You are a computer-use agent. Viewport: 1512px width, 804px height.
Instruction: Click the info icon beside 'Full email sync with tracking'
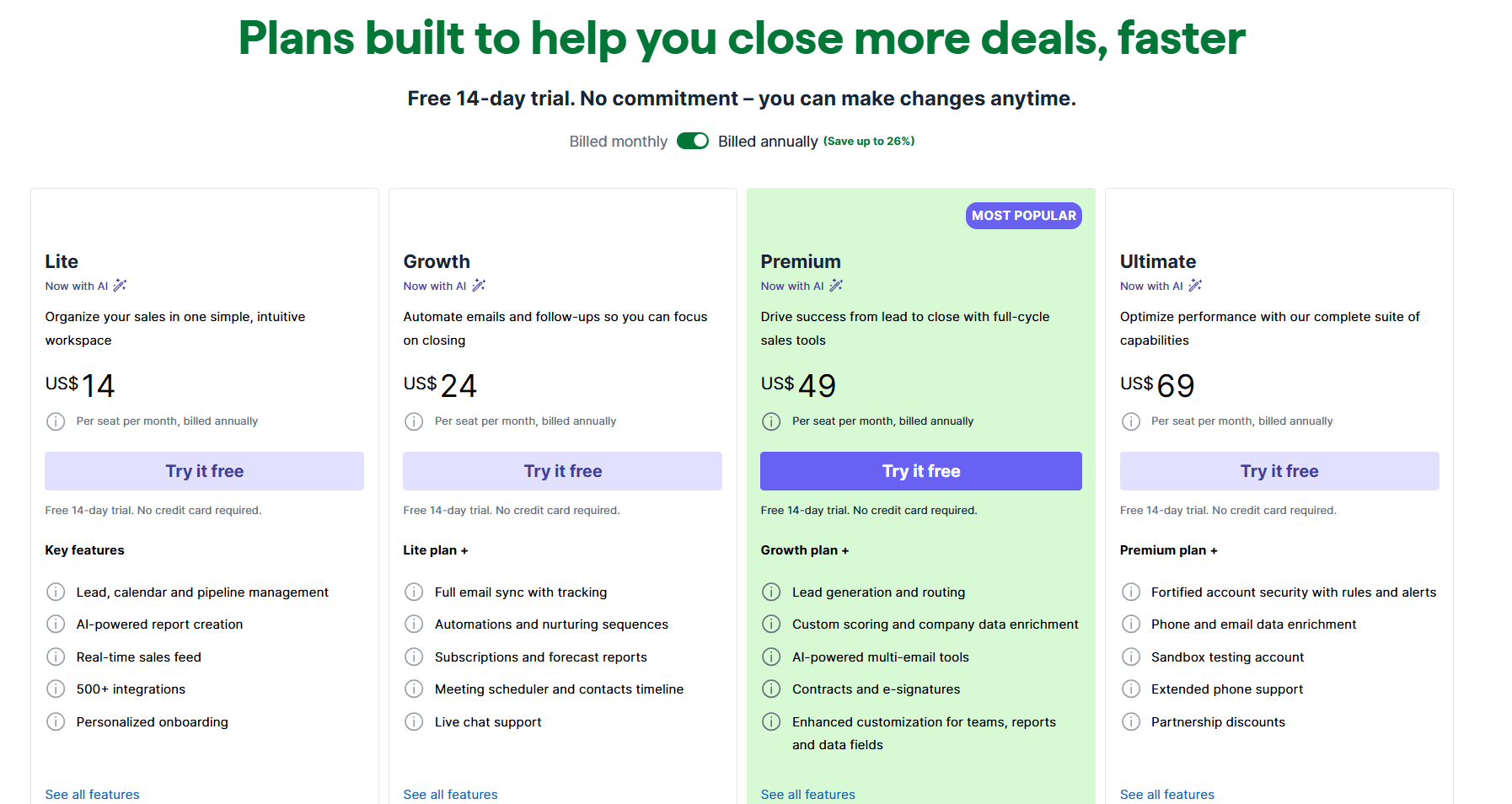click(414, 592)
